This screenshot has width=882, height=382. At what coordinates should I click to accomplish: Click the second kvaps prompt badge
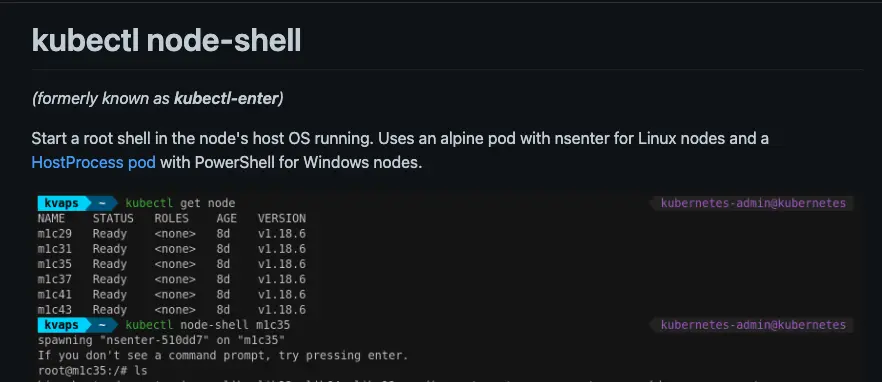coord(61,325)
